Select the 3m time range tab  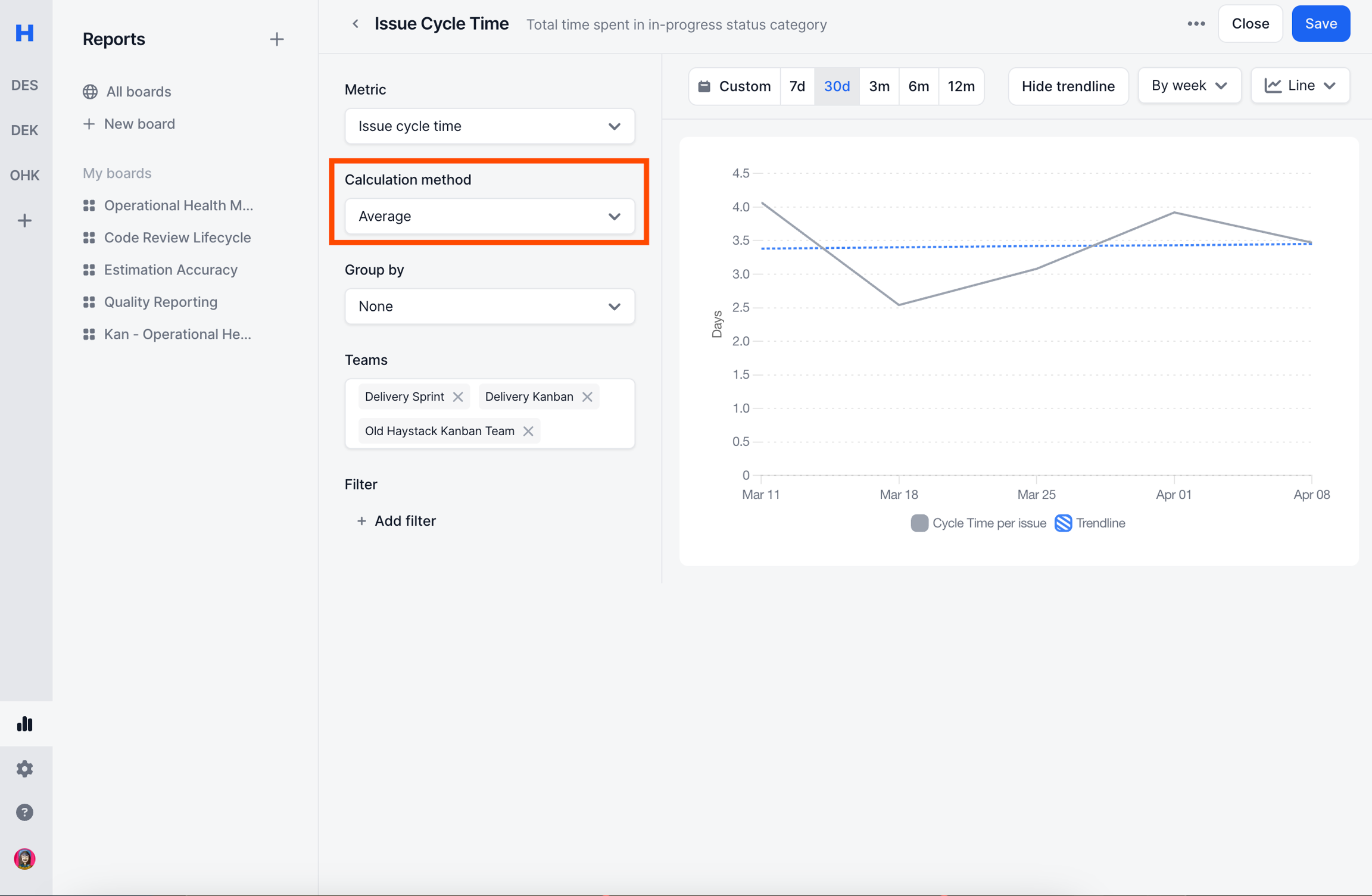point(878,86)
